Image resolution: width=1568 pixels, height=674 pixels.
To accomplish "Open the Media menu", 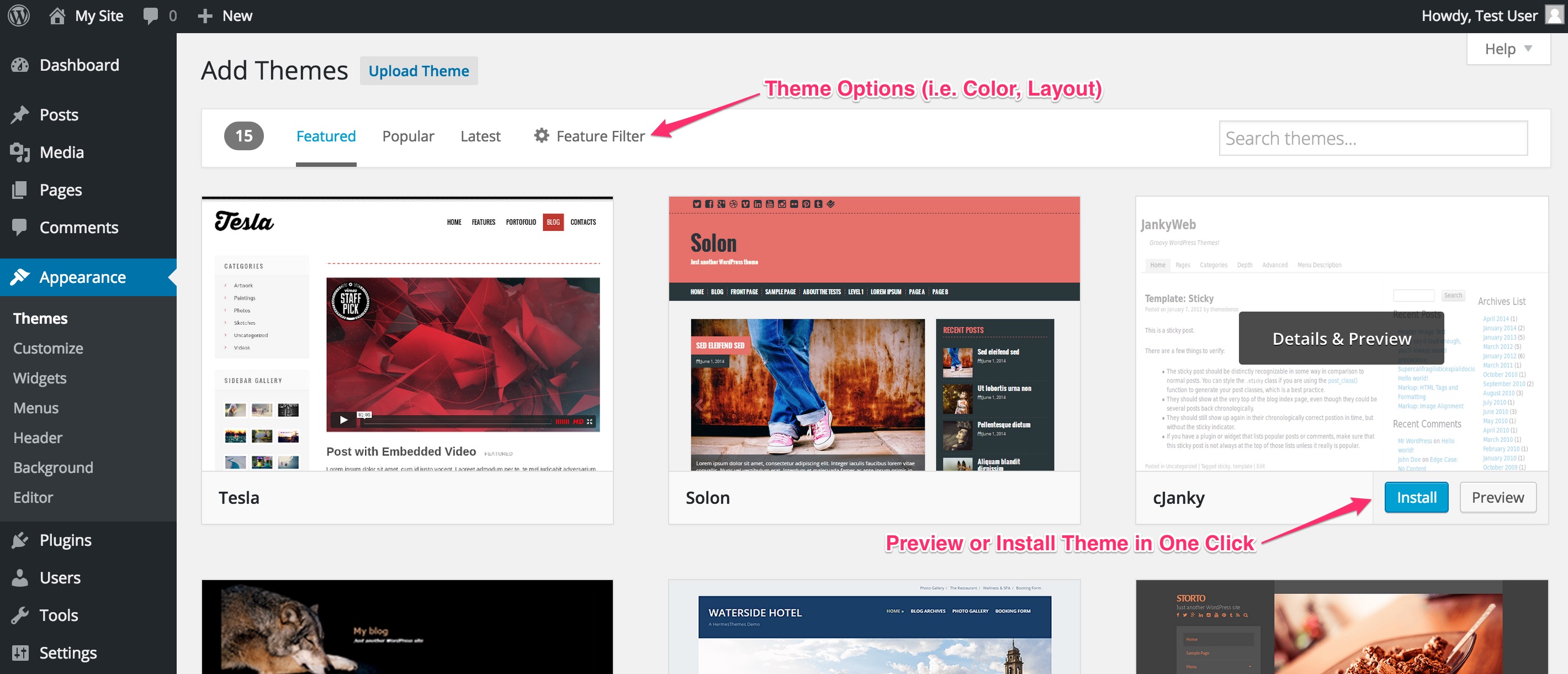I will coord(88,152).
